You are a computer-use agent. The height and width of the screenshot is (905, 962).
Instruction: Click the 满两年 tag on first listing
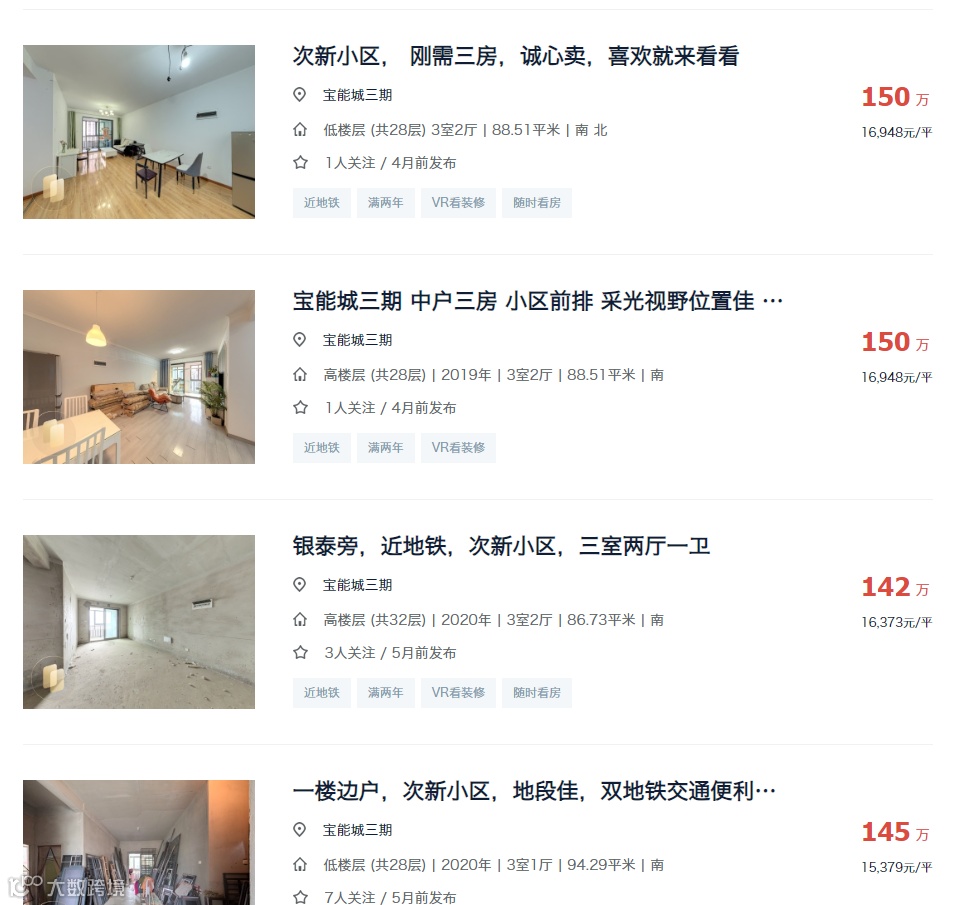click(385, 202)
